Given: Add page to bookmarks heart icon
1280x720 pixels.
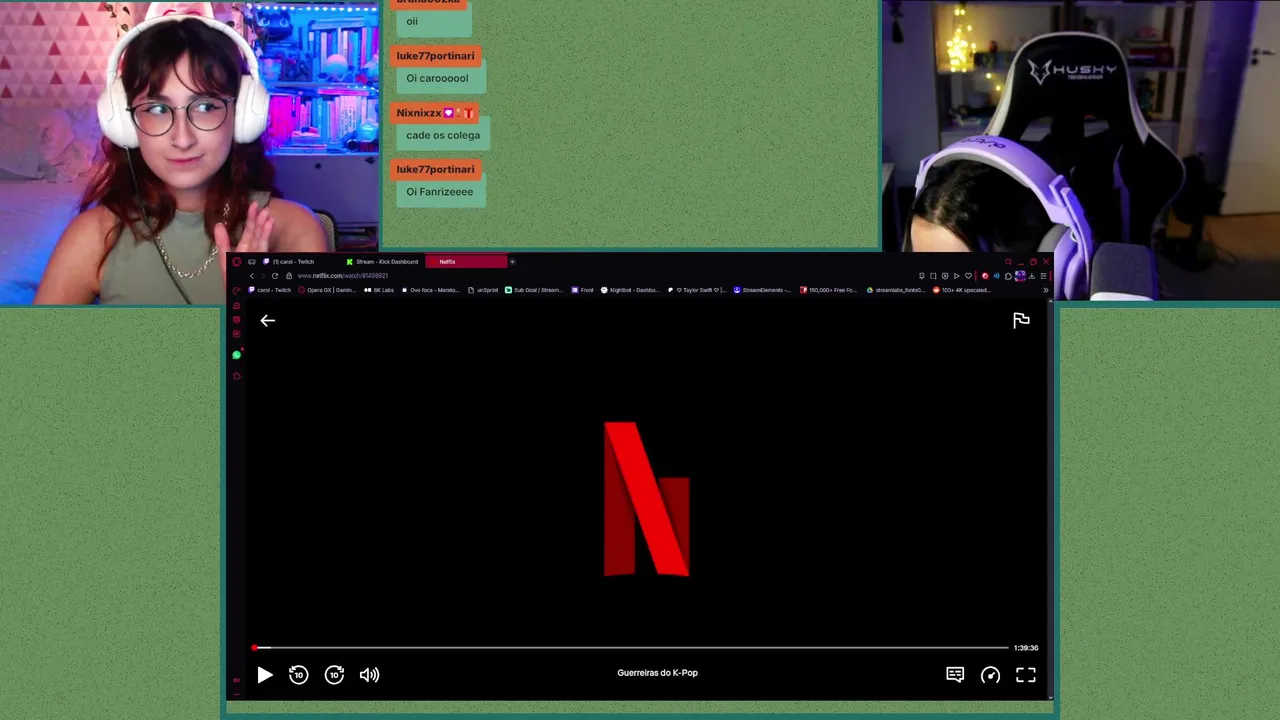Looking at the screenshot, I should 968,276.
